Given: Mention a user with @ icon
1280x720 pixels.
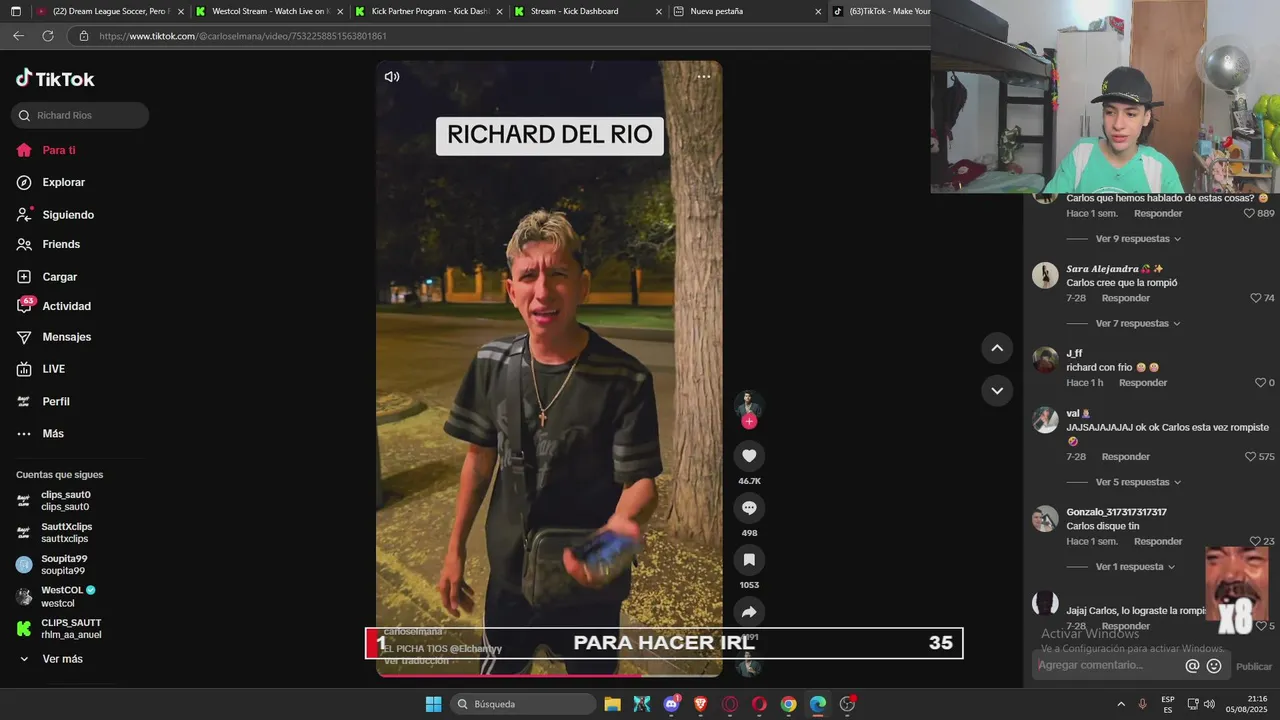Looking at the screenshot, I should (x=1192, y=666).
